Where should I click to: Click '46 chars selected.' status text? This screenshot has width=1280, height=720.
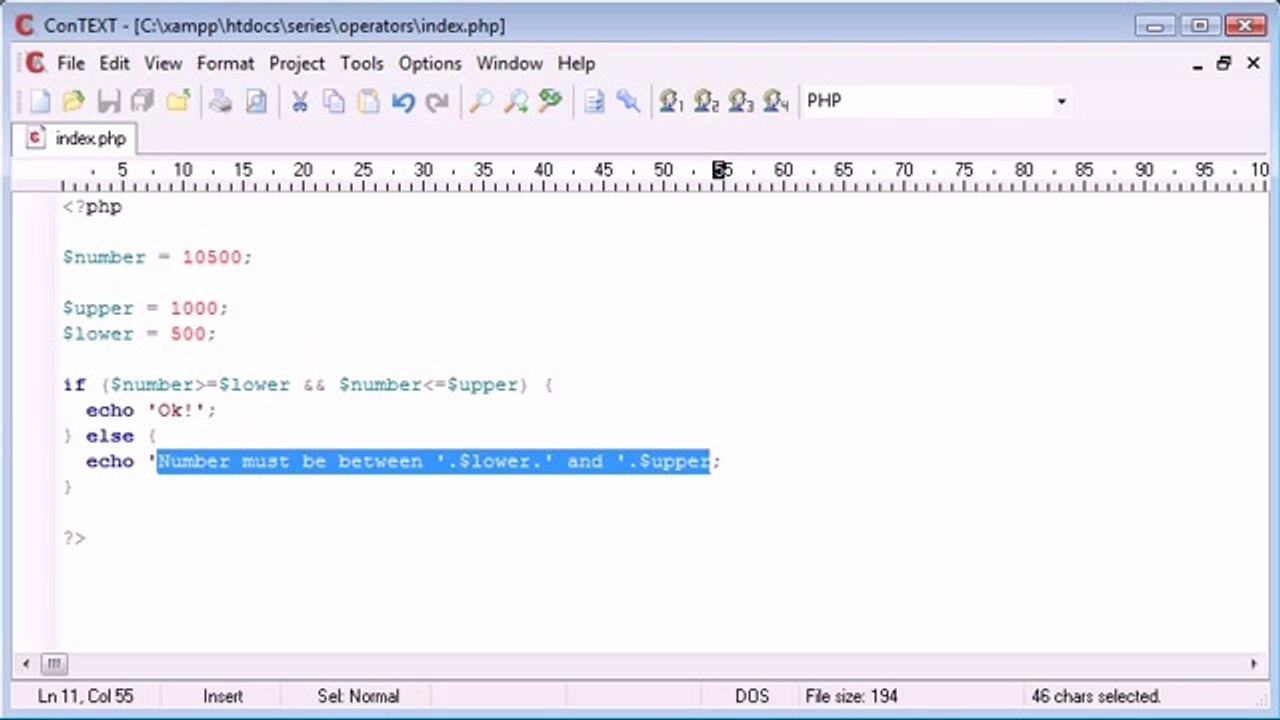click(1095, 696)
